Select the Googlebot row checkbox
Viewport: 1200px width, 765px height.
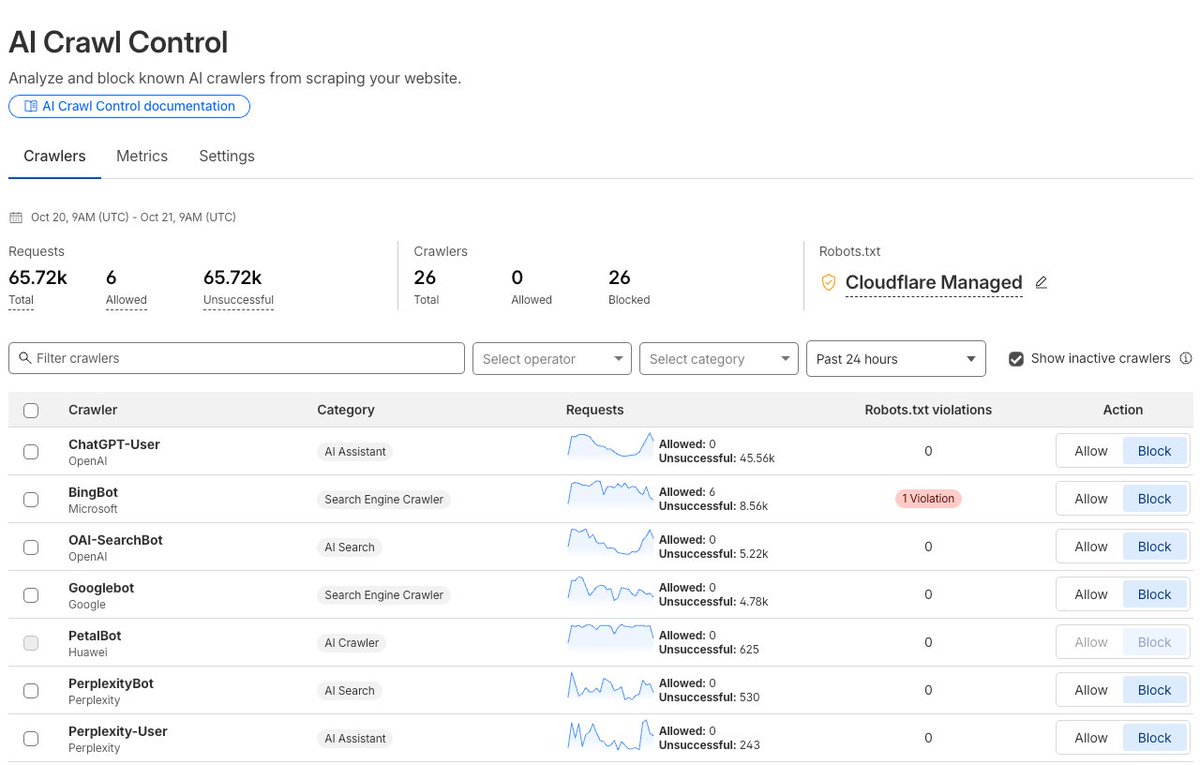tap(31, 595)
